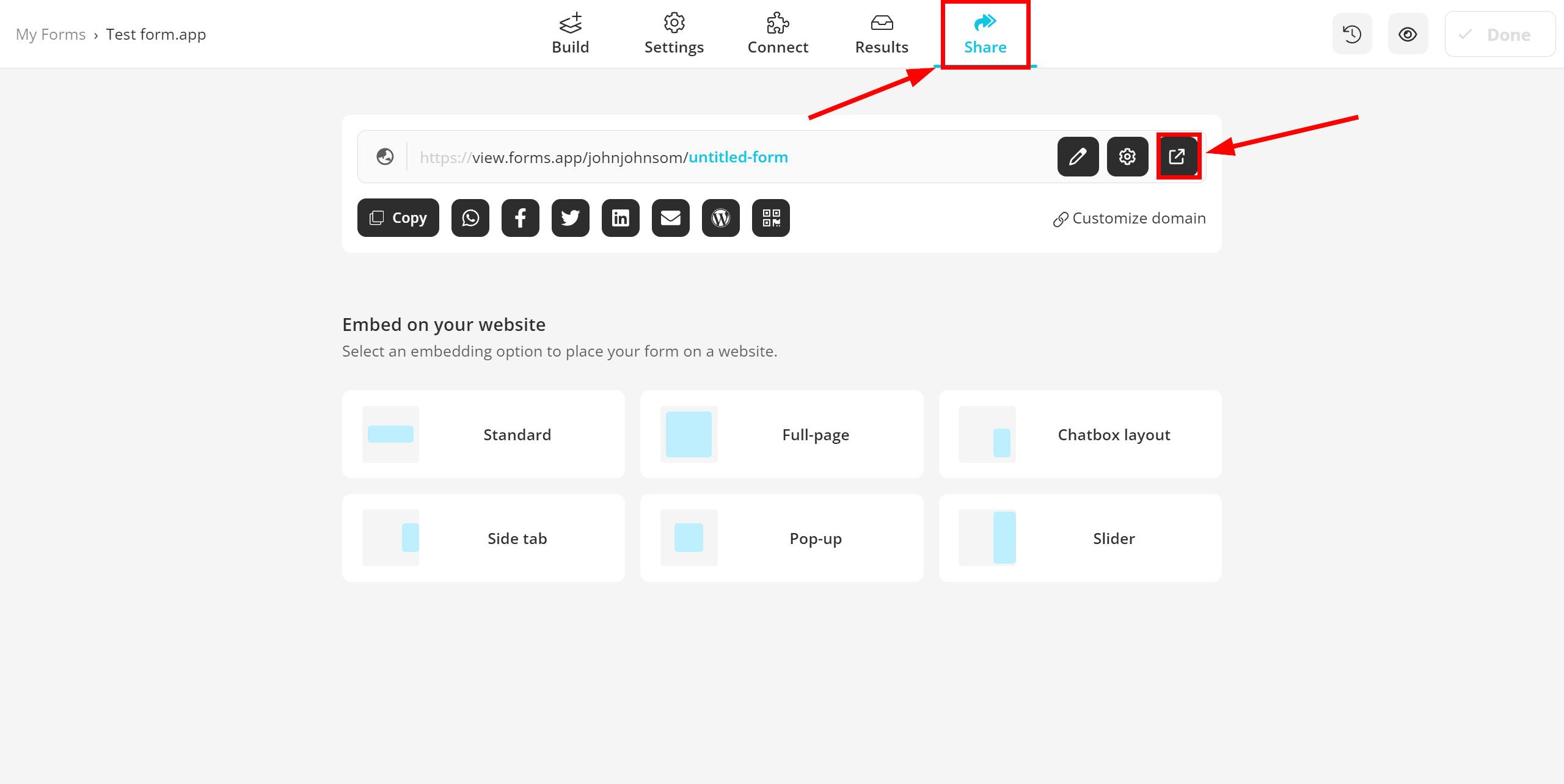This screenshot has height=784, width=1564.
Task: Generate QR code for form
Action: (771, 218)
